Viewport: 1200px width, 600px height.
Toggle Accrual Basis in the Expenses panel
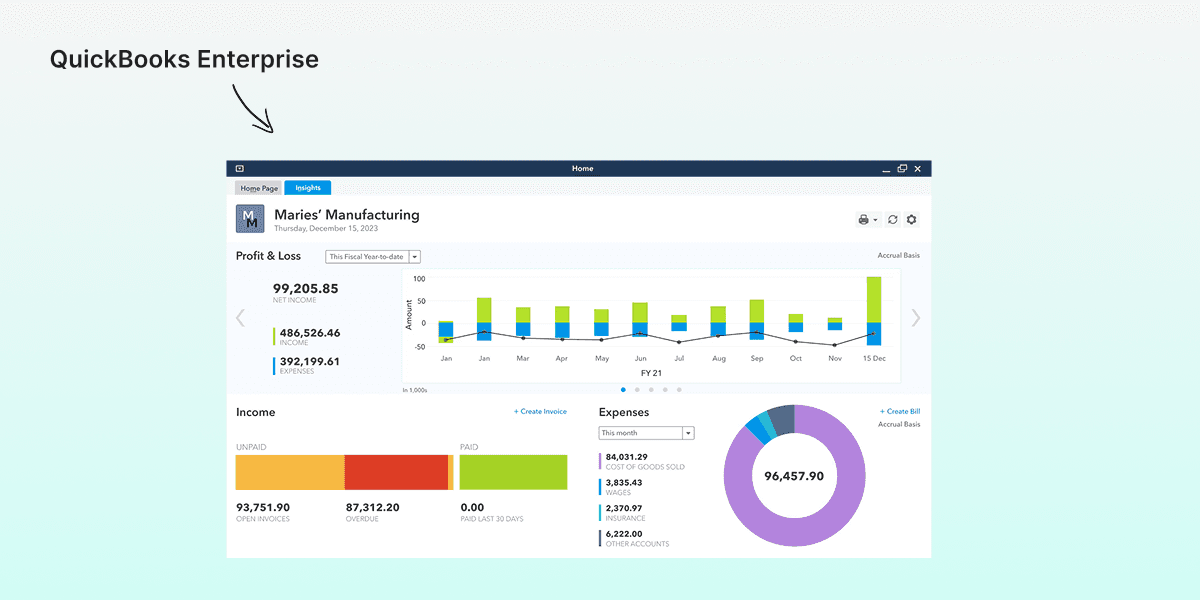click(x=900, y=424)
